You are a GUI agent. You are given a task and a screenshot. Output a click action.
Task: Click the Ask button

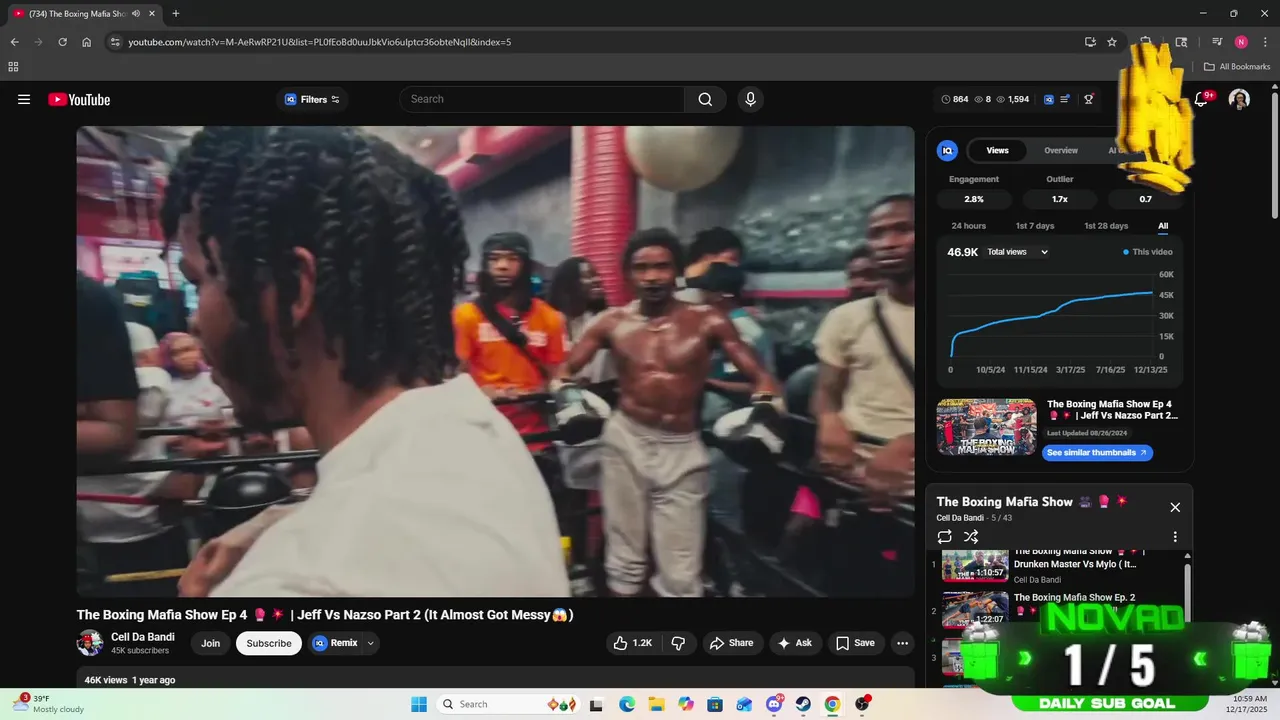(x=795, y=643)
